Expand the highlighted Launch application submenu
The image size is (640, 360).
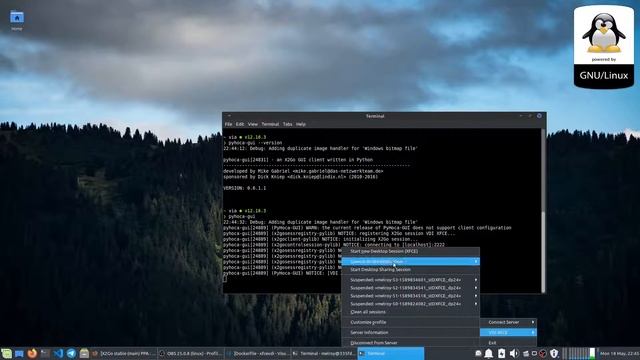coord(410,262)
